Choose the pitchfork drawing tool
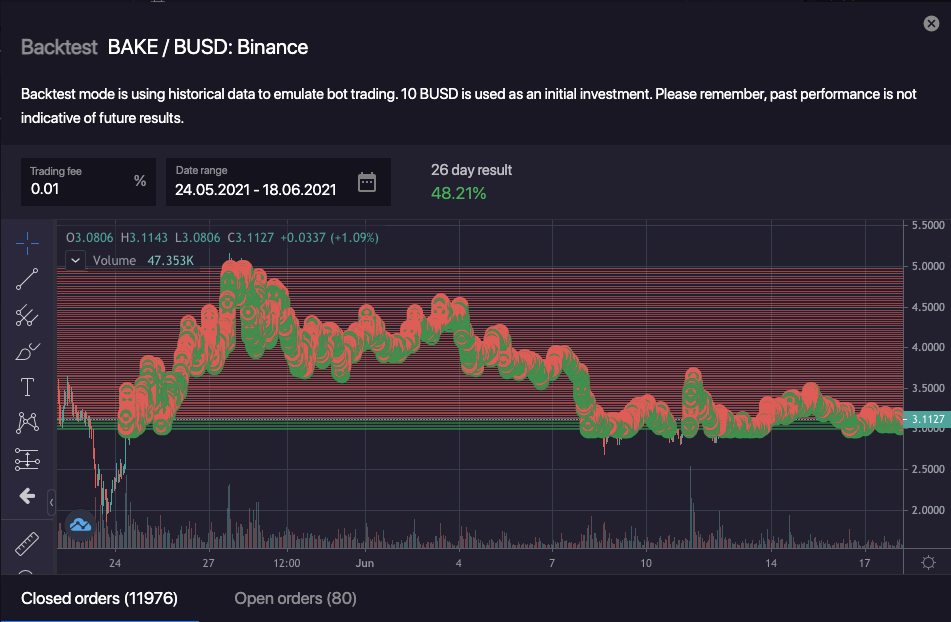Viewport: 951px width, 622px height. point(27,317)
